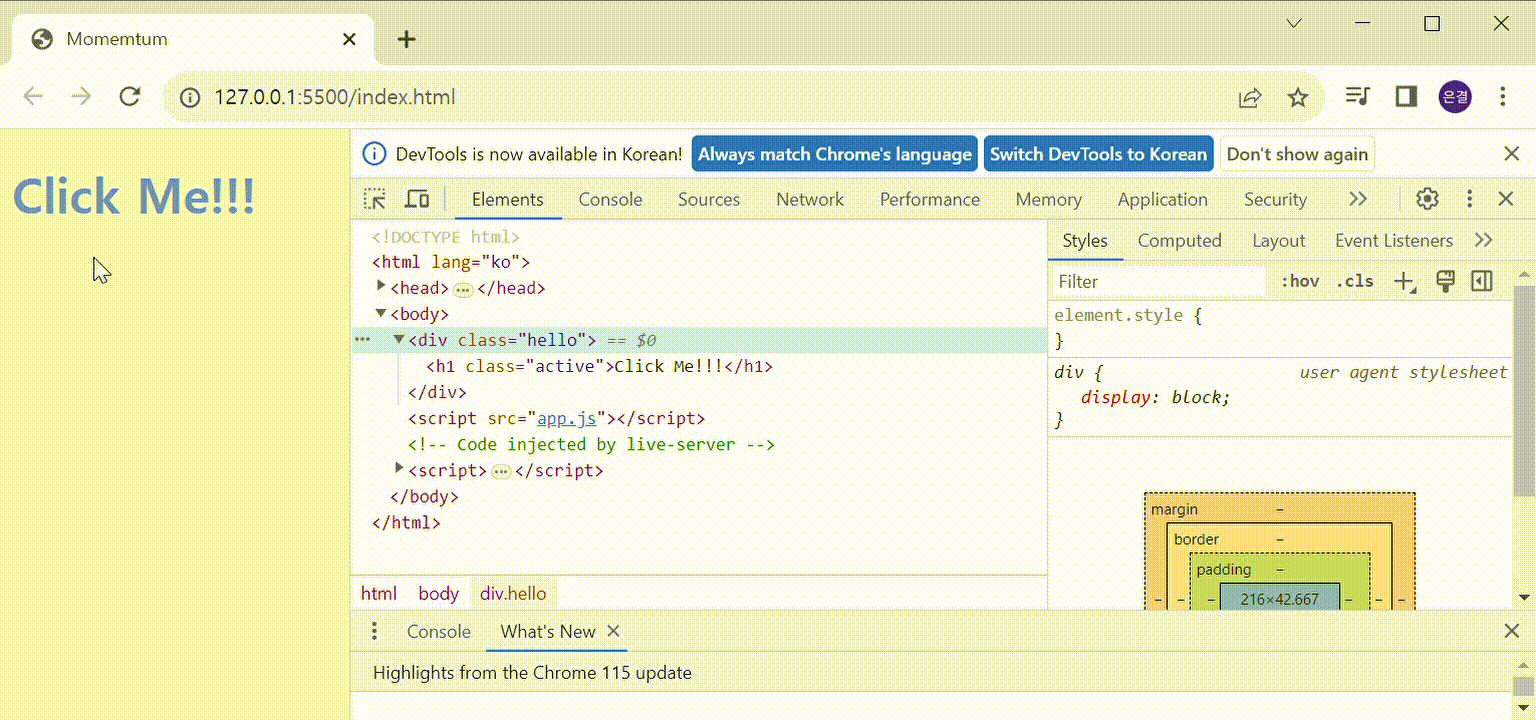Switch to the Performance tab
The width and height of the screenshot is (1536, 720).
coord(930,199)
